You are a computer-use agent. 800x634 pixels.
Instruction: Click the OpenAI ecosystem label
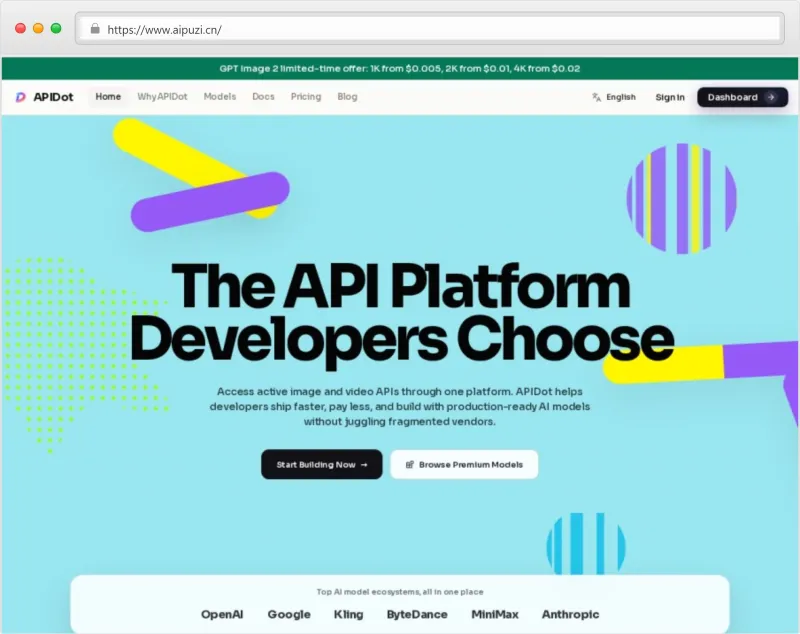pos(222,614)
